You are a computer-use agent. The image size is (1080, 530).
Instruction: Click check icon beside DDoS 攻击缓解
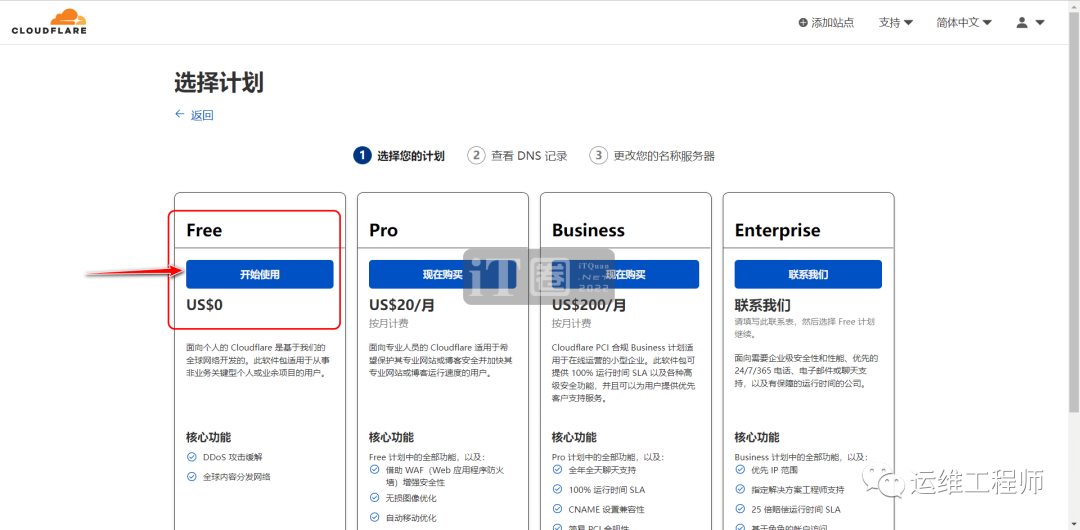(x=191, y=456)
